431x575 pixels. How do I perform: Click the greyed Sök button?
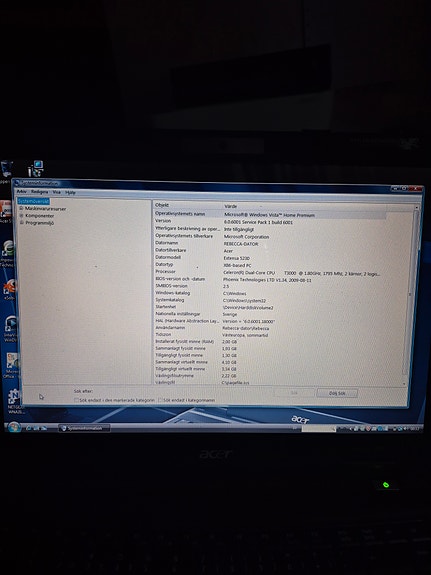click(x=294, y=393)
